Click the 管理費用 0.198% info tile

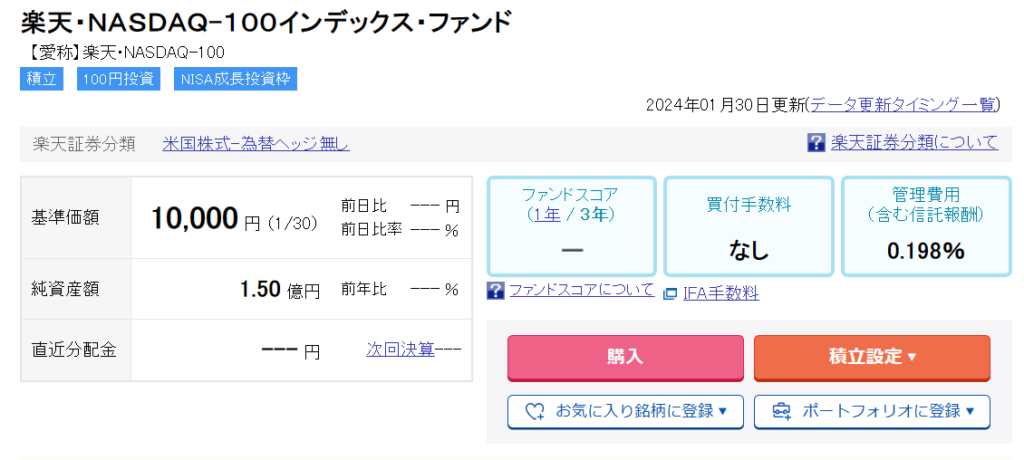(x=925, y=227)
